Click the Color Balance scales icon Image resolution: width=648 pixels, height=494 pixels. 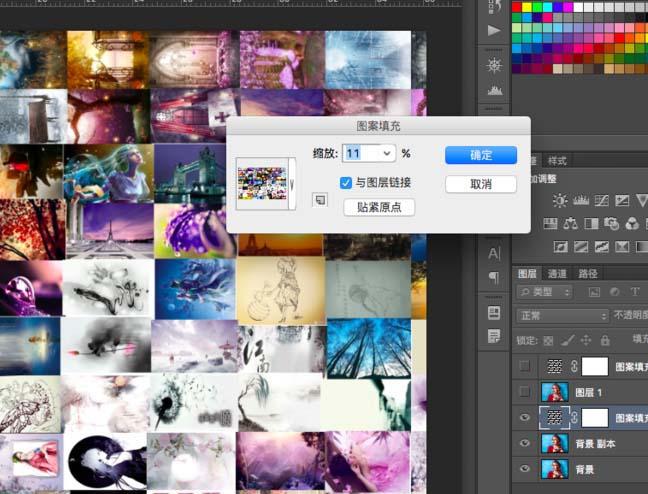[x=571, y=224]
